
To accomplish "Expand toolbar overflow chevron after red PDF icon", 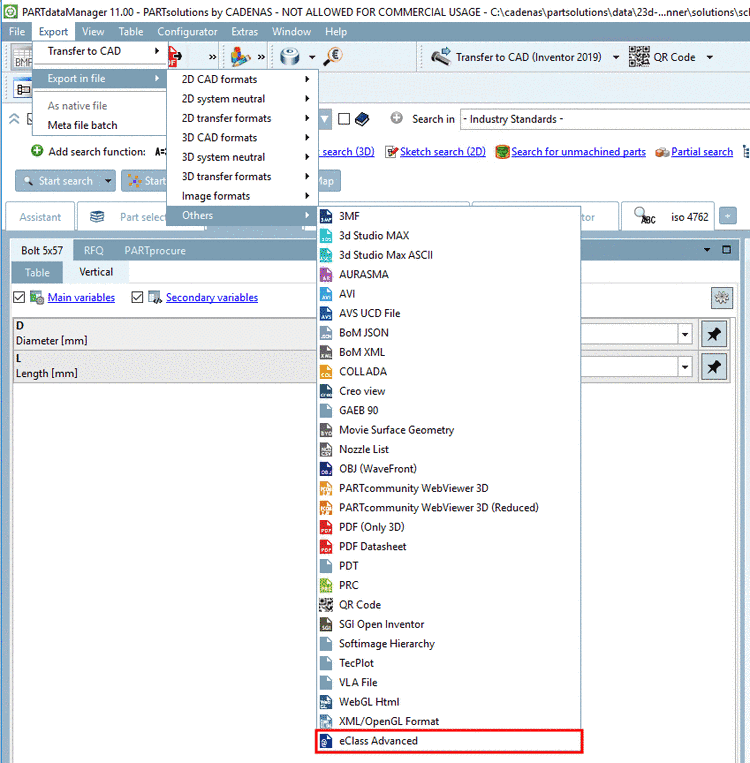I will click(212, 57).
